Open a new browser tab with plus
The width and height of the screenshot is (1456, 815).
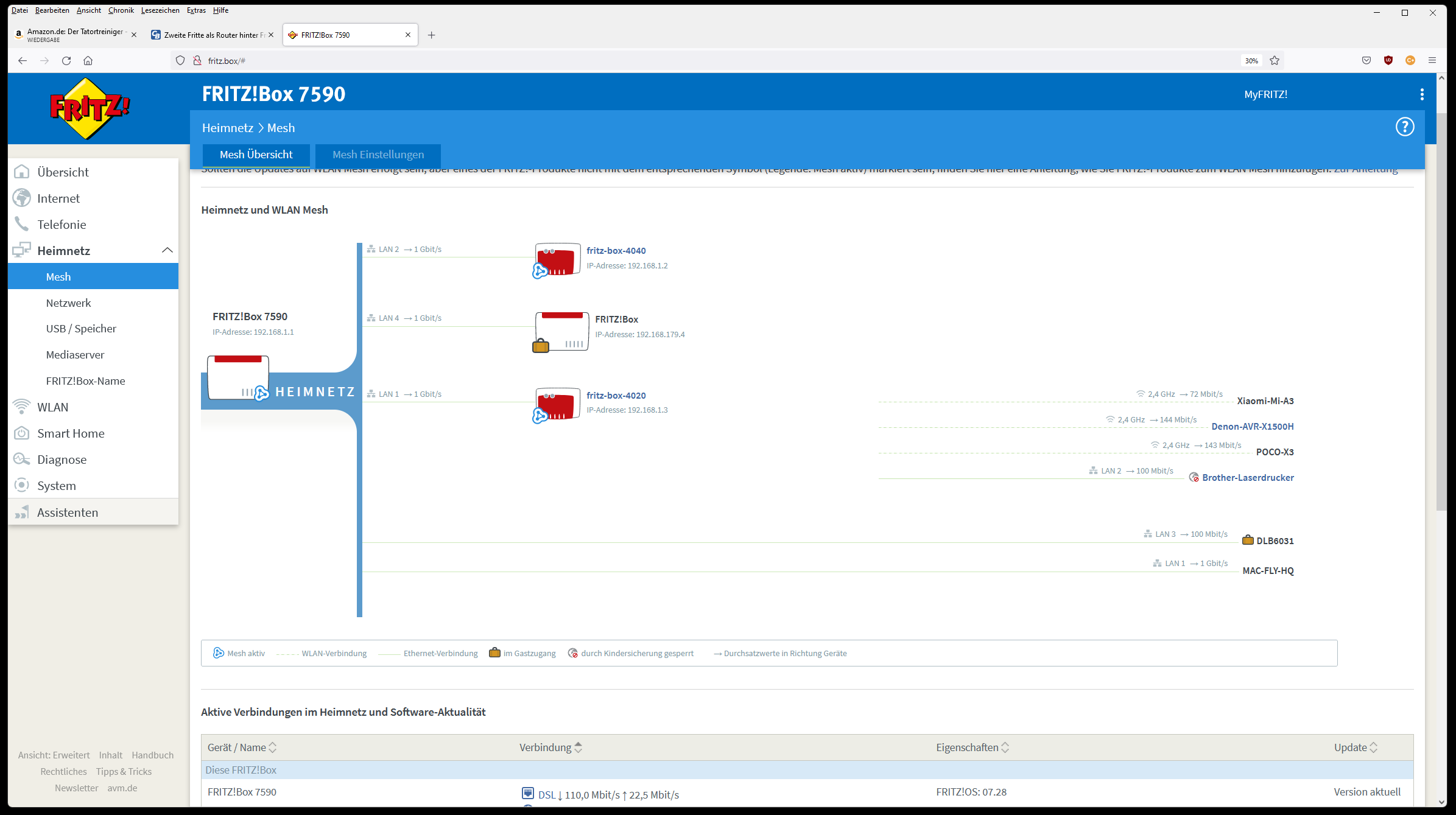tap(432, 35)
